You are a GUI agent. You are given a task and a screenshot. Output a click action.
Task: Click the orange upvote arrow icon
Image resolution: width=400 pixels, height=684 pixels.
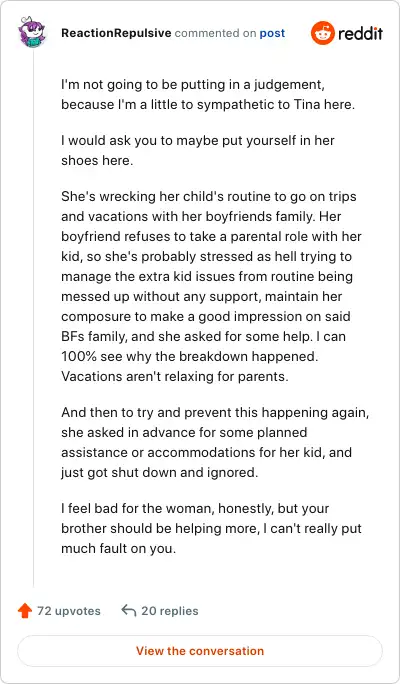(x=25, y=611)
